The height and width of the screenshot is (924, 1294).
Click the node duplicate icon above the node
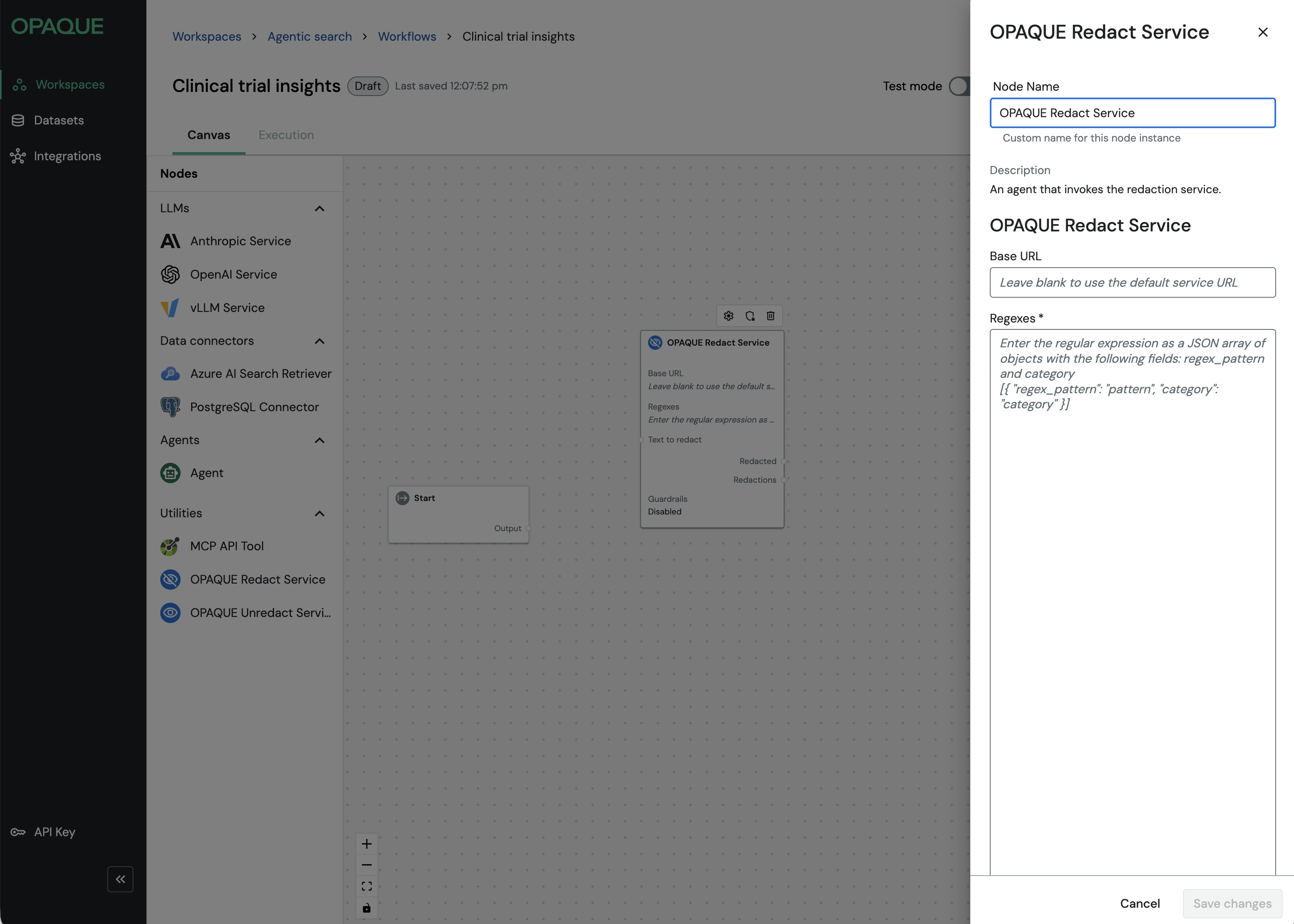coord(749,316)
